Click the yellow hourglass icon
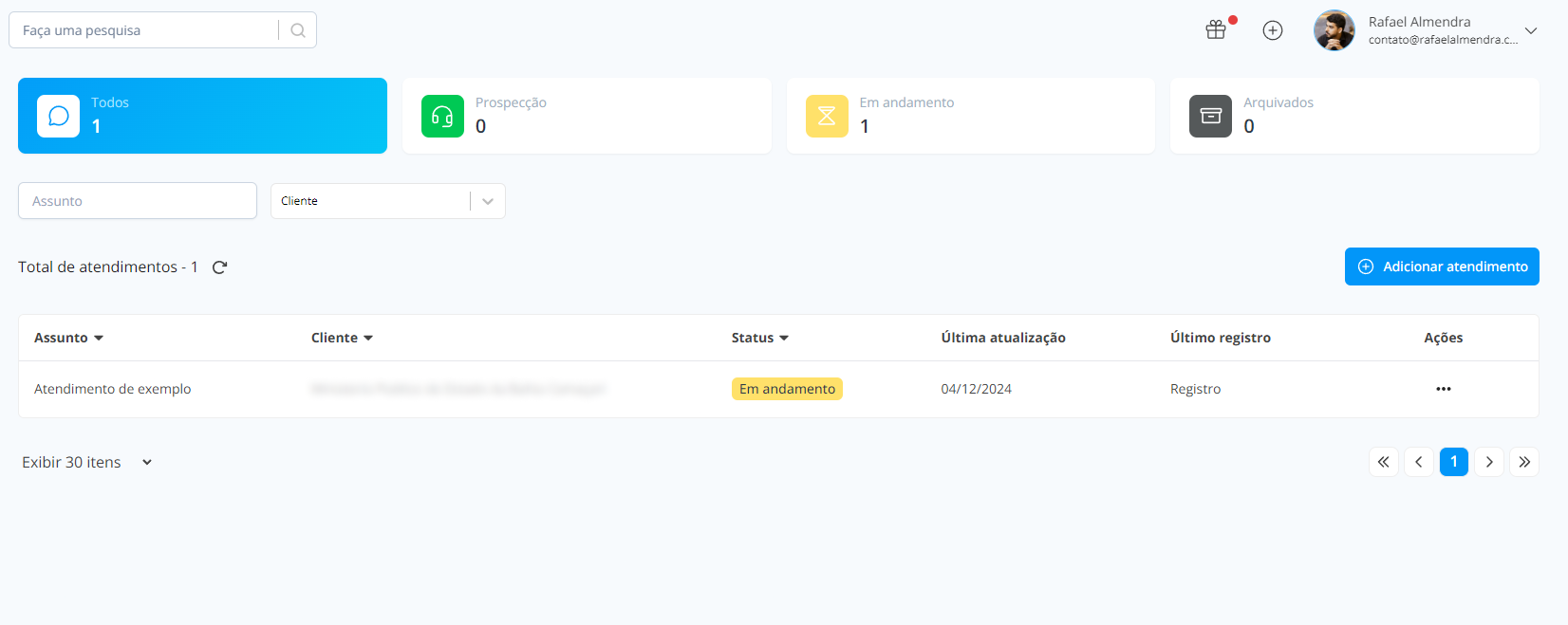Screen dimensions: 1568x625 tap(827, 116)
